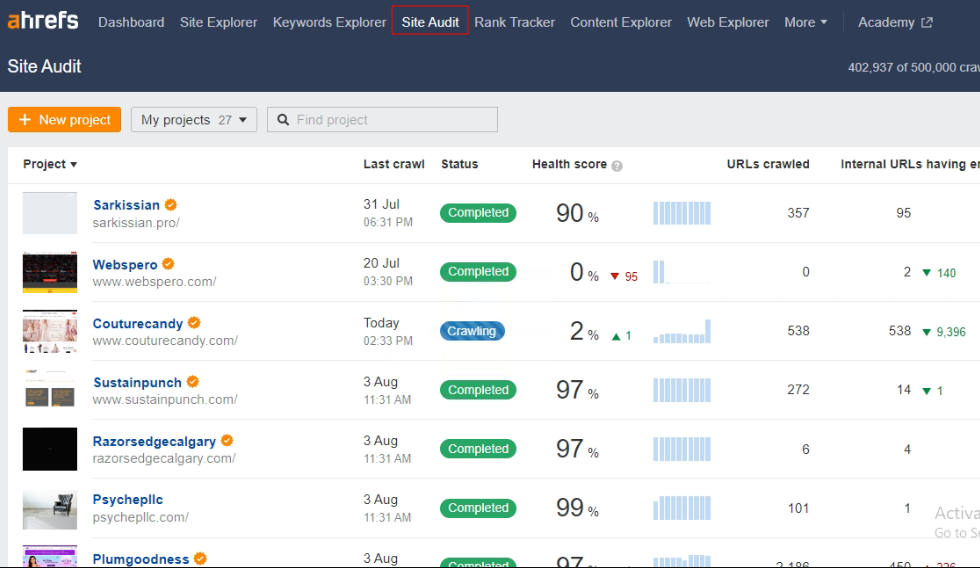The width and height of the screenshot is (980, 568).
Task: Click the Couturecandy thumbnail
Action: [50, 331]
